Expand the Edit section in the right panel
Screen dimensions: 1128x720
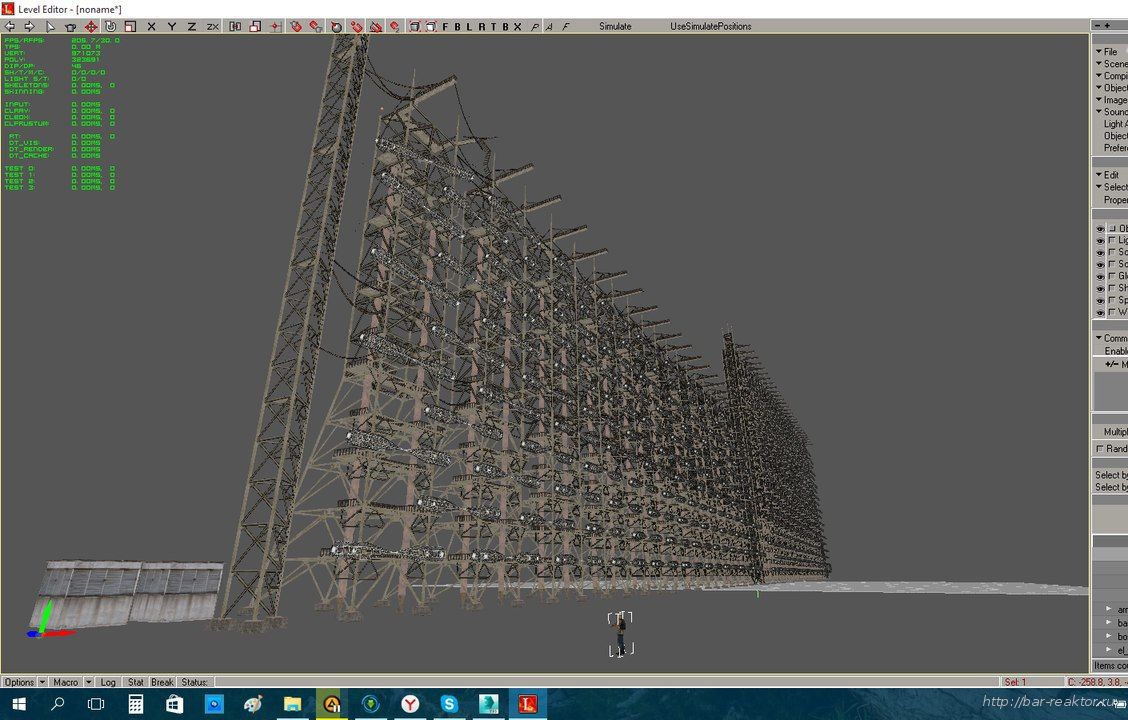(x=1109, y=175)
